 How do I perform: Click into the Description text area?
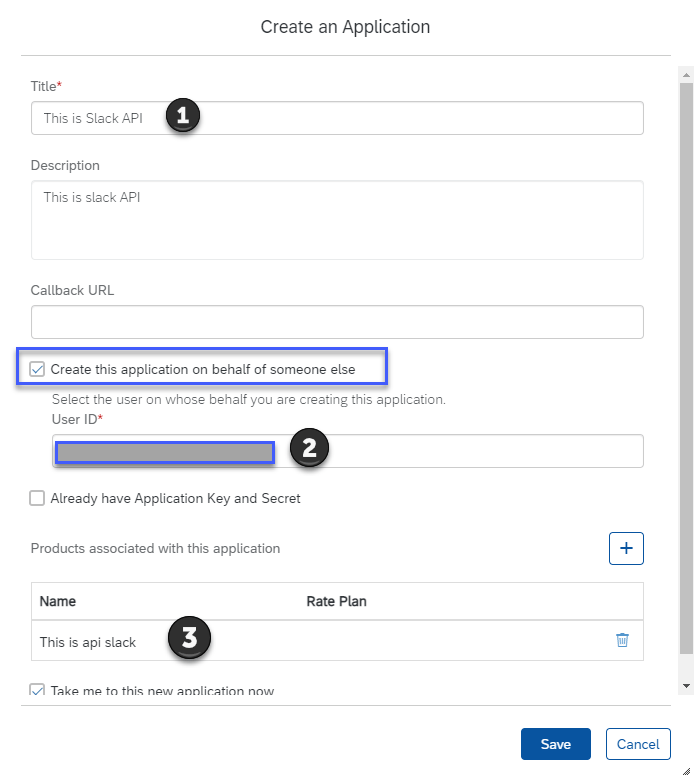point(337,220)
